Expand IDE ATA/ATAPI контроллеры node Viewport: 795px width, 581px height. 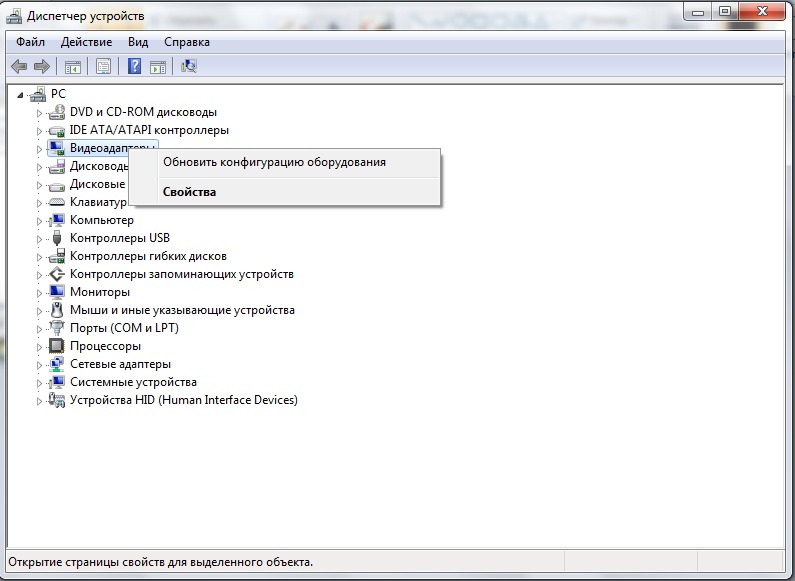pyautogui.click(x=39, y=131)
